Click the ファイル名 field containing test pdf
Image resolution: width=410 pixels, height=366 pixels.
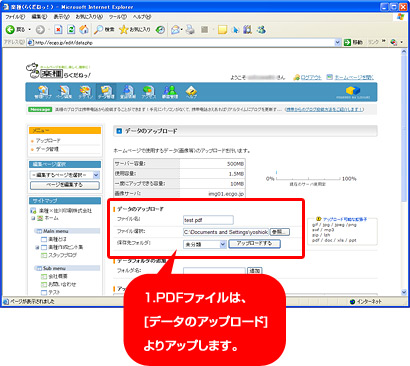208,220
